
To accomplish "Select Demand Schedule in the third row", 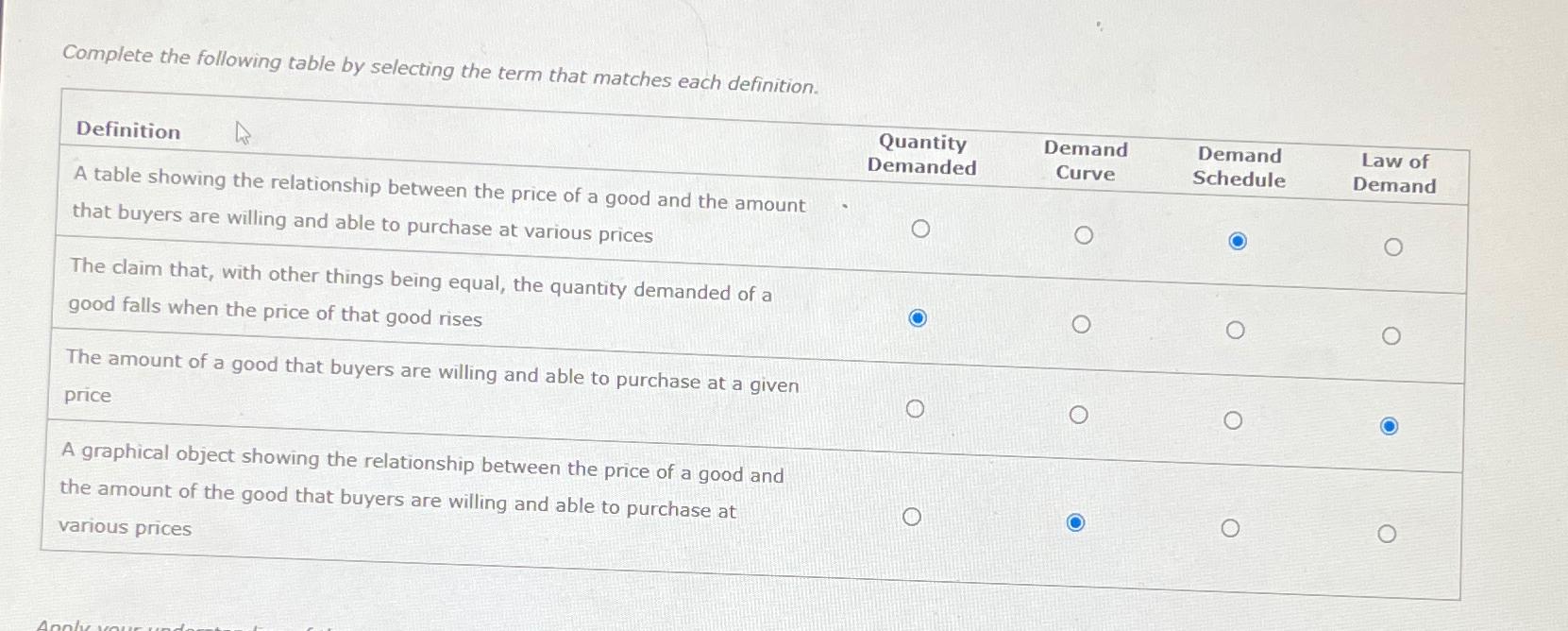I will (x=1233, y=419).
